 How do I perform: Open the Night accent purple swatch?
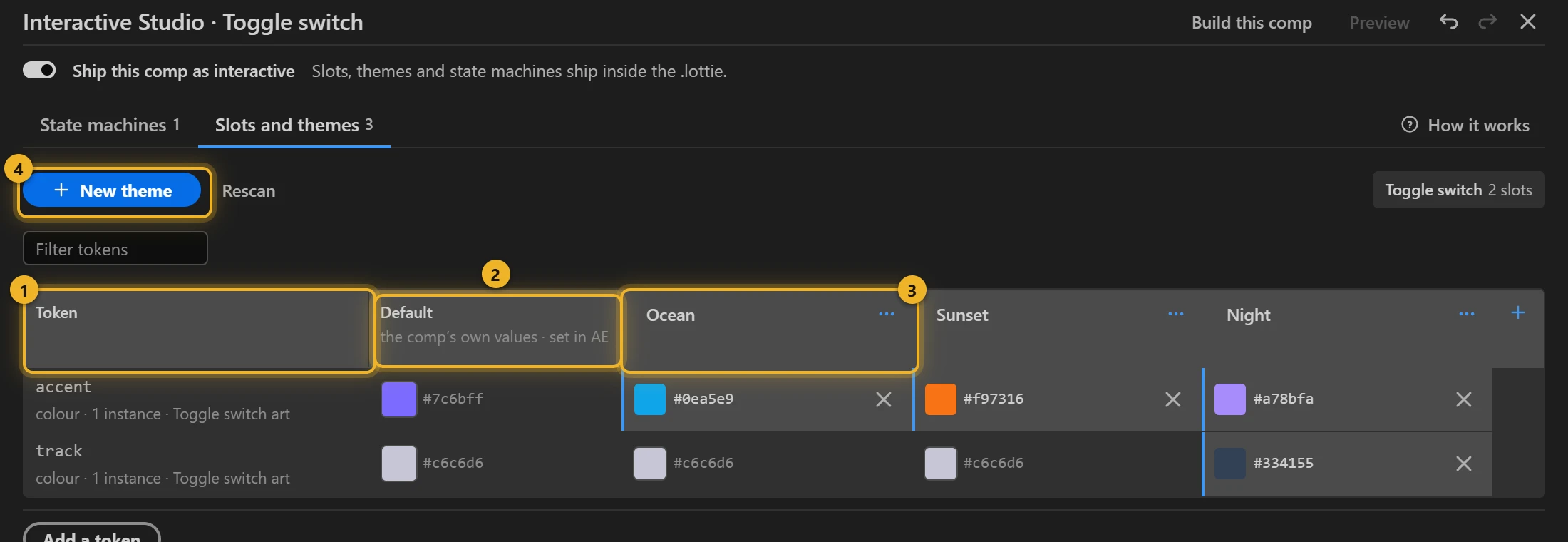(1230, 399)
